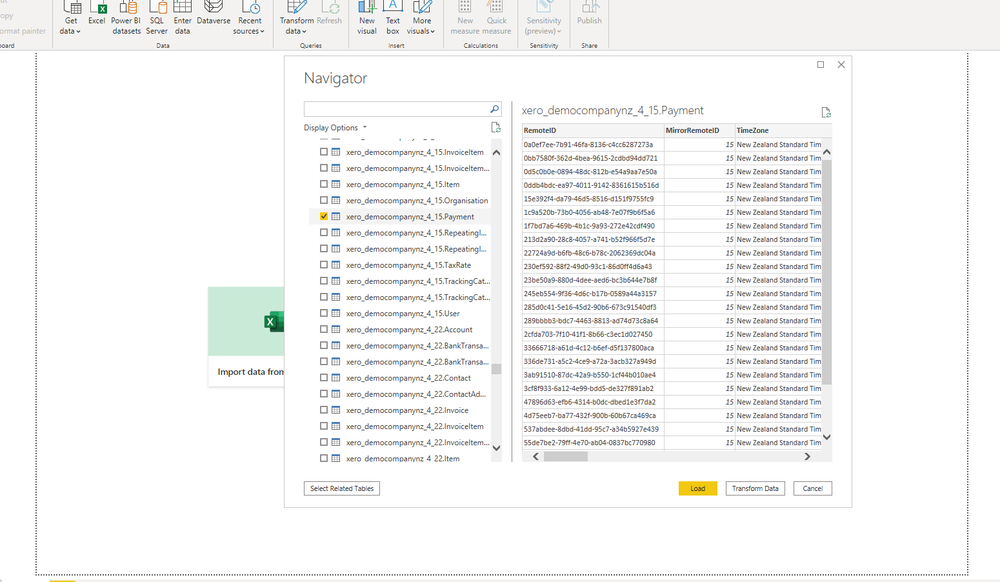This screenshot has width=1000, height=582.
Task: Click the Transform Data button
Action: (x=755, y=489)
